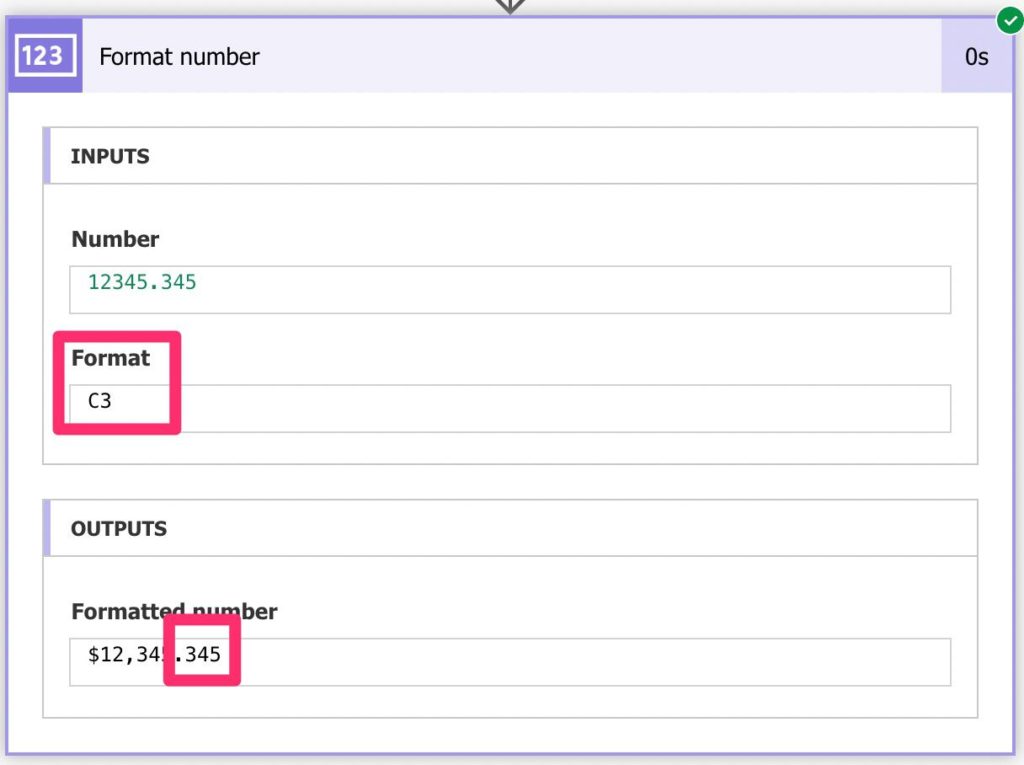Select the downward flow connector arrow
The image size is (1024, 765).
[510, 6]
